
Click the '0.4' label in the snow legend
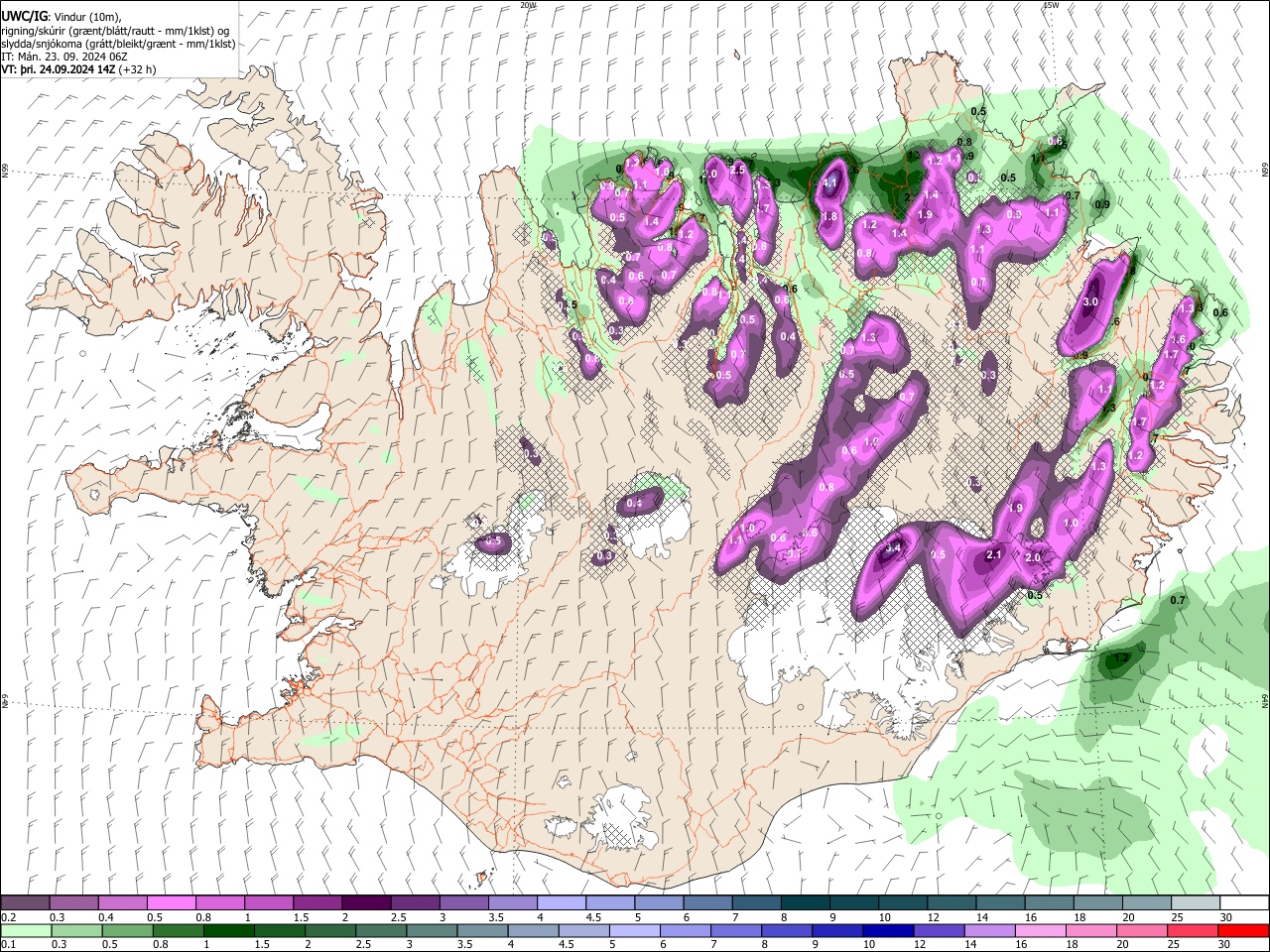(x=105, y=917)
